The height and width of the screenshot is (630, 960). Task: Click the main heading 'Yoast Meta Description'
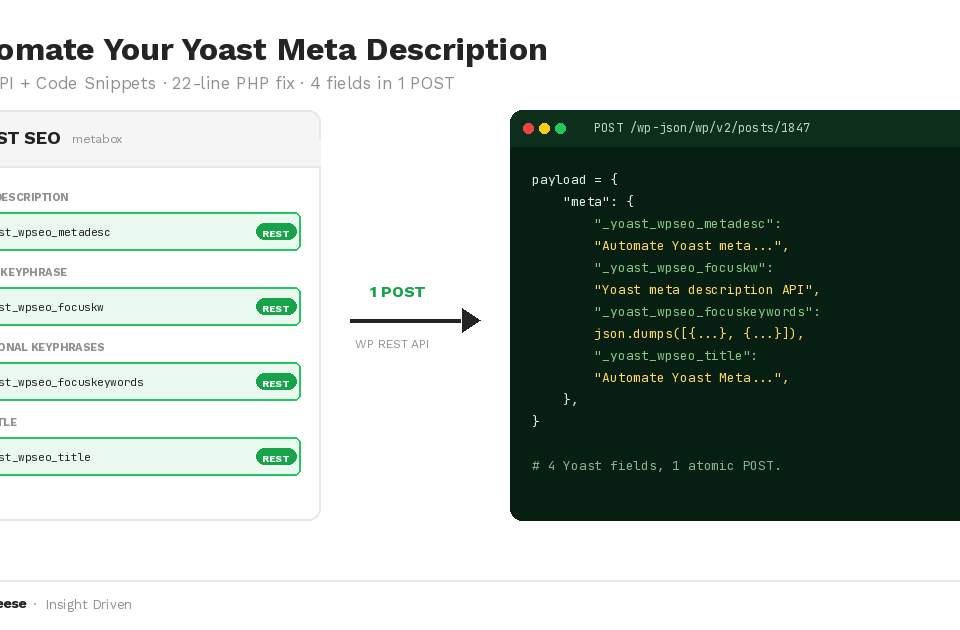(x=364, y=50)
